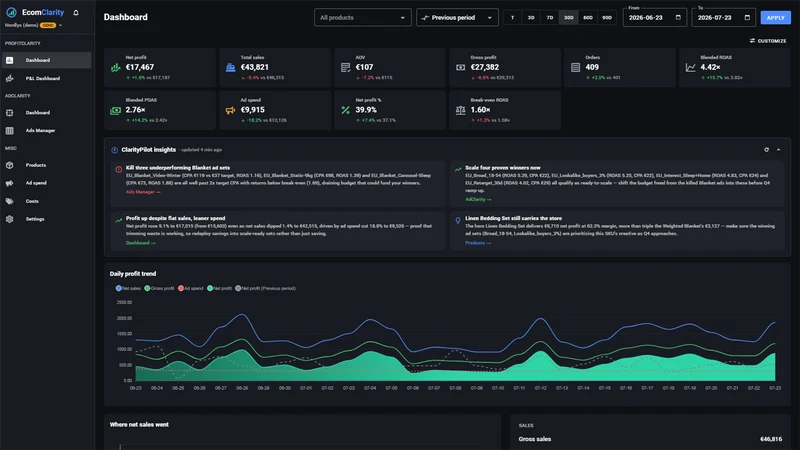The height and width of the screenshot is (450, 800).
Task: Click the Net profit card icon
Action: click(x=115, y=67)
